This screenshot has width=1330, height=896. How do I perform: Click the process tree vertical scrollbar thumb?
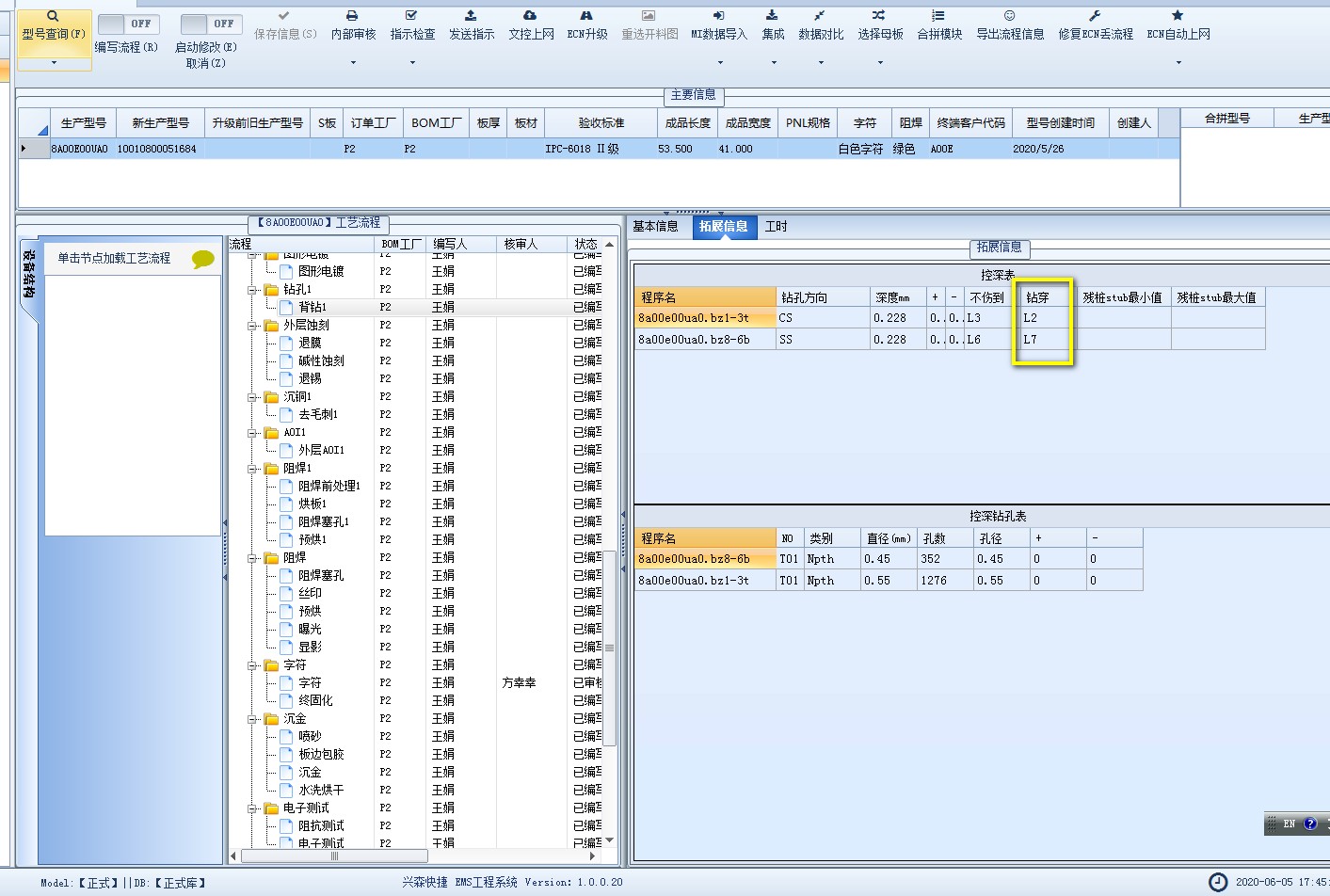(x=609, y=648)
